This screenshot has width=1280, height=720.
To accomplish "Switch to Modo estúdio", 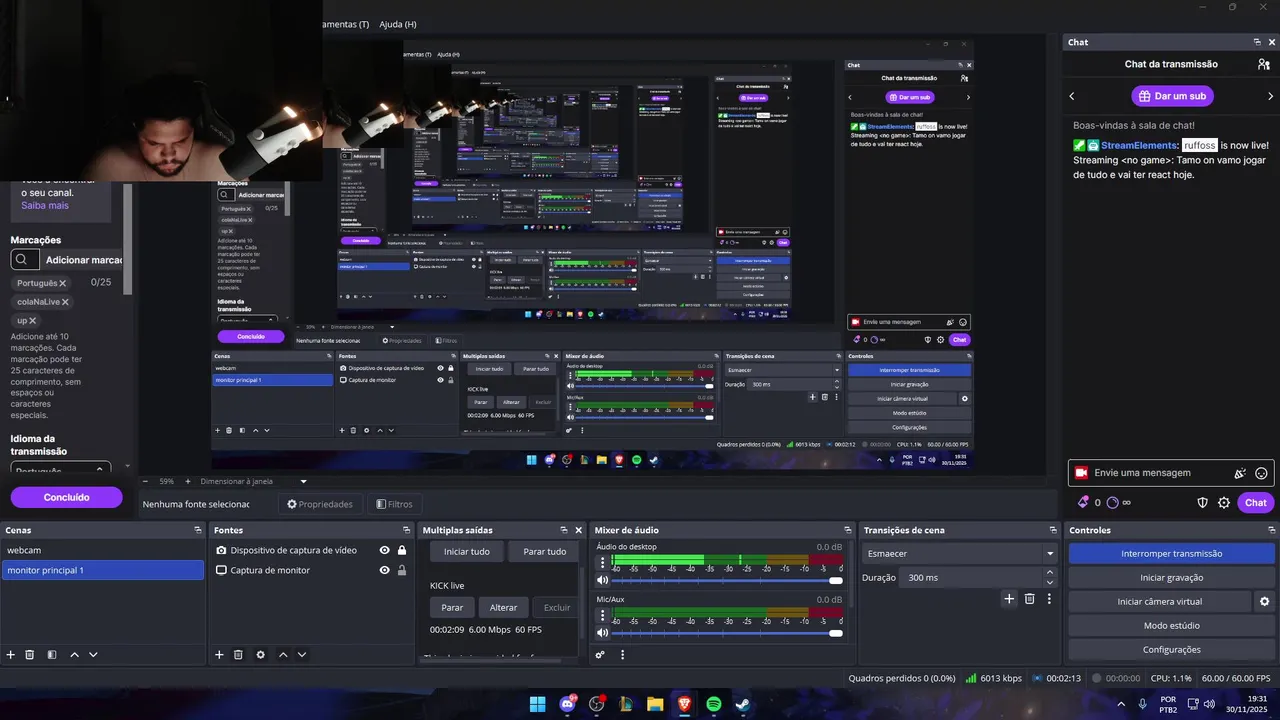I will tap(1171, 626).
